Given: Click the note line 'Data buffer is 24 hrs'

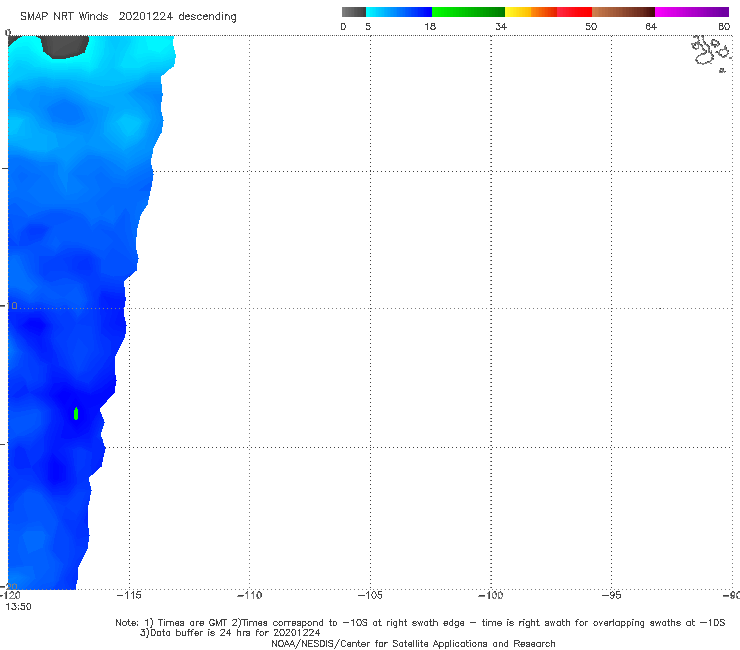Looking at the screenshot, I should point(230,633).
